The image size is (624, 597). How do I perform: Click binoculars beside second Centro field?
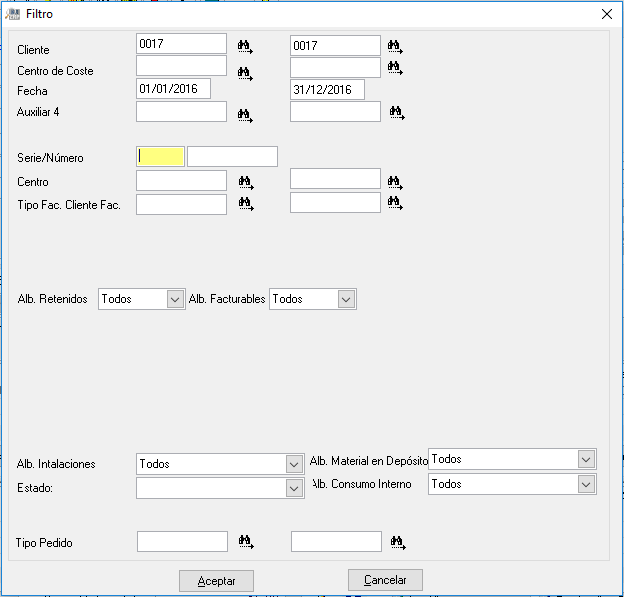(395, 183)
